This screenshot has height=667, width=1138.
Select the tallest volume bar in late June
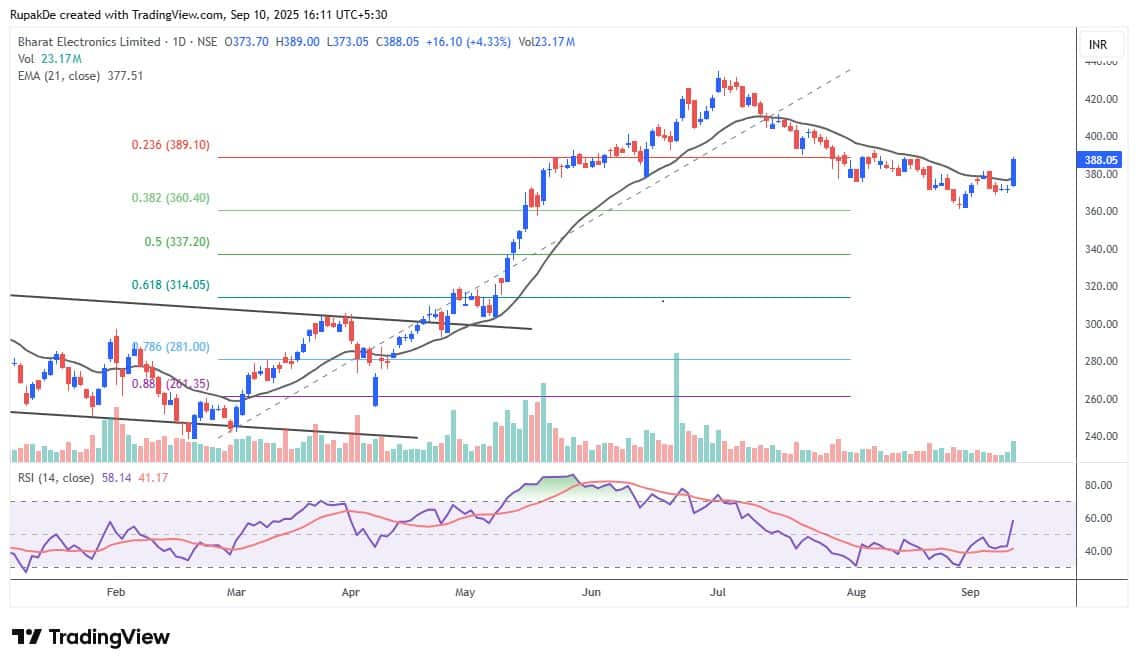[677, 405]
